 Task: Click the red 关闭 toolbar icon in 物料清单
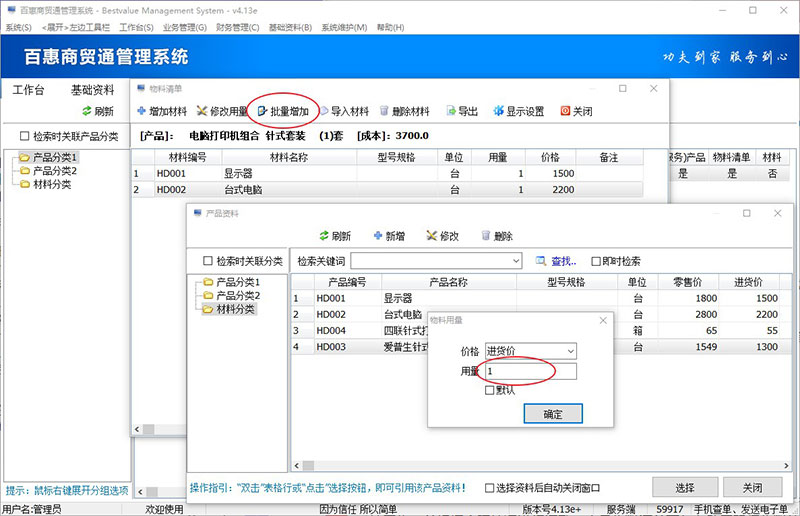(565, 111)
